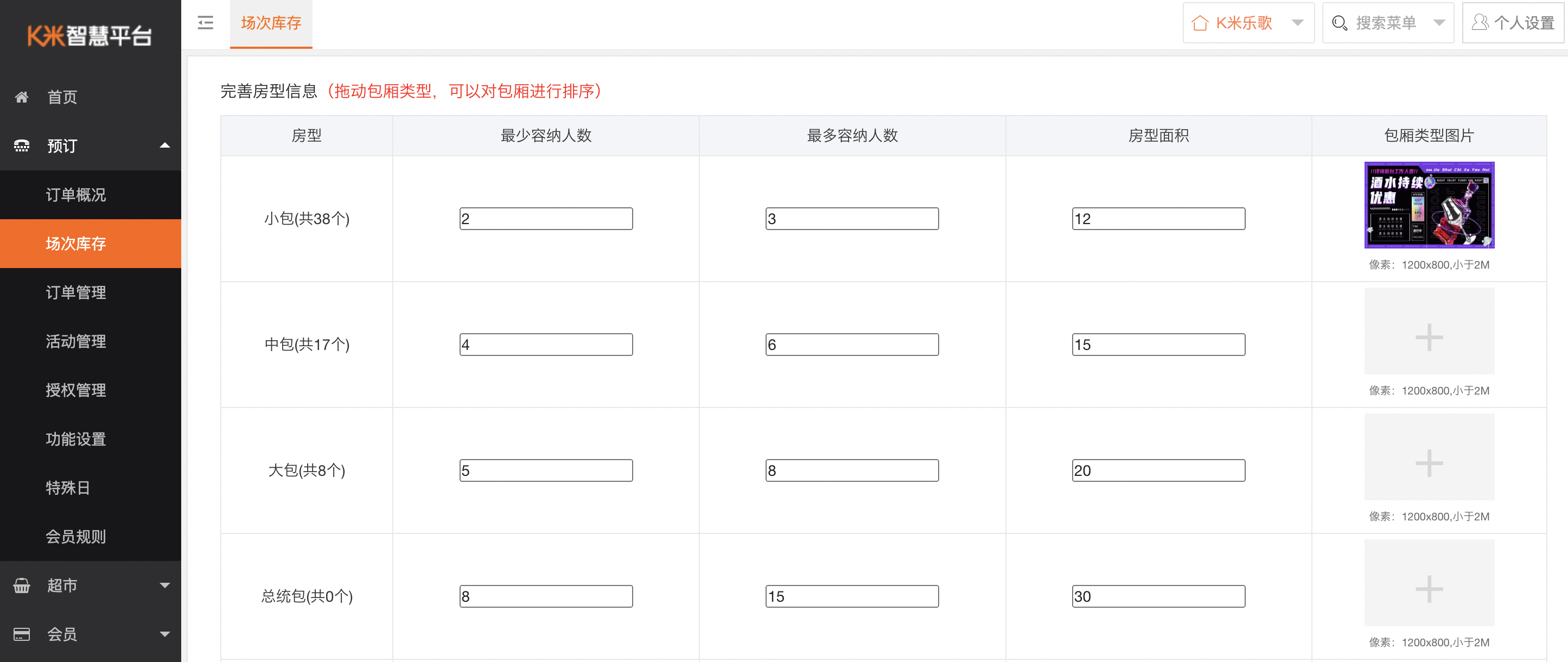Click the 房型 column header
The width and height of the screenshot is (1568, 662).
[307, 135]
